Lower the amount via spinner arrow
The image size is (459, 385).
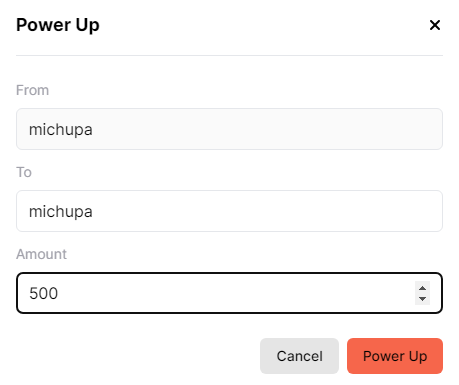[422, 299]
